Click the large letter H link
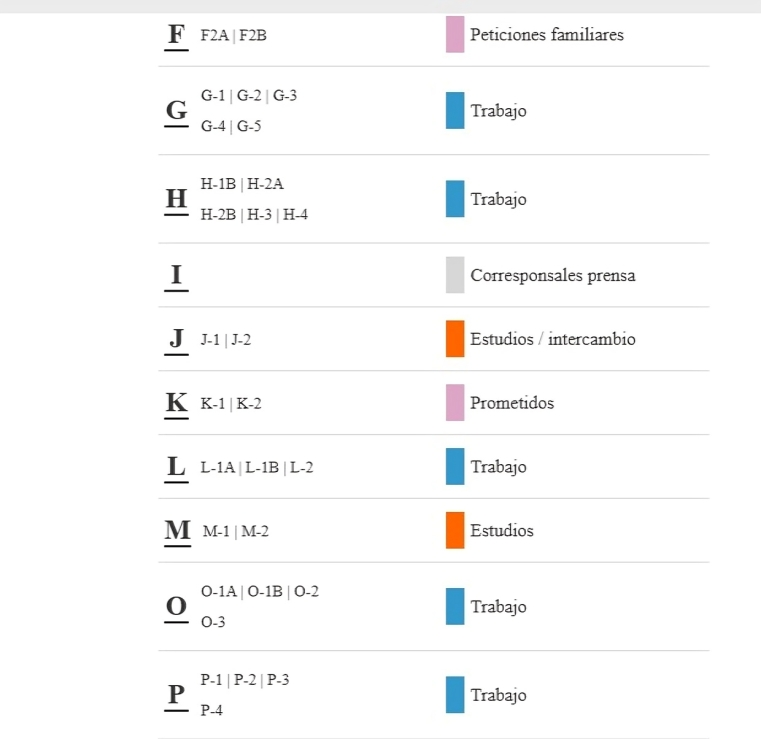The image size is (761, 739). tap(176, 199)
